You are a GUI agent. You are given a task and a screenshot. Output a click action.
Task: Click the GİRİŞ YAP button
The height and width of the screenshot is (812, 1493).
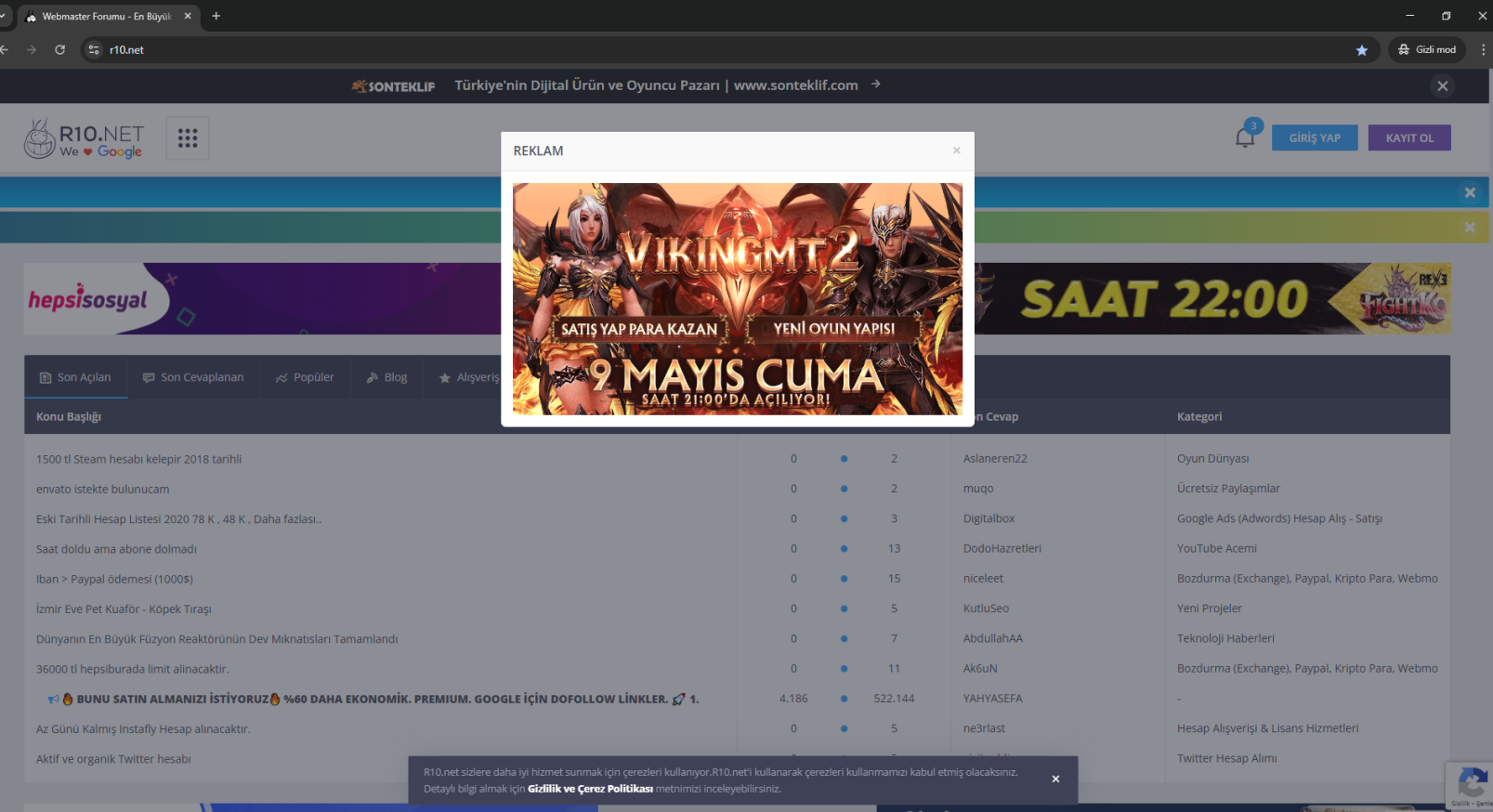point(1315,138)
